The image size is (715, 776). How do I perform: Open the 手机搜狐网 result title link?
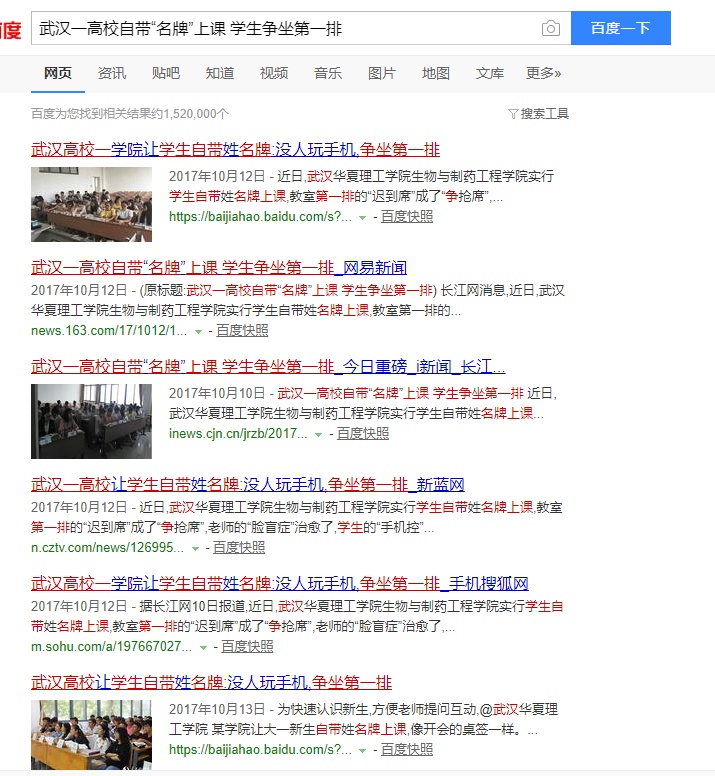point(279,584)
